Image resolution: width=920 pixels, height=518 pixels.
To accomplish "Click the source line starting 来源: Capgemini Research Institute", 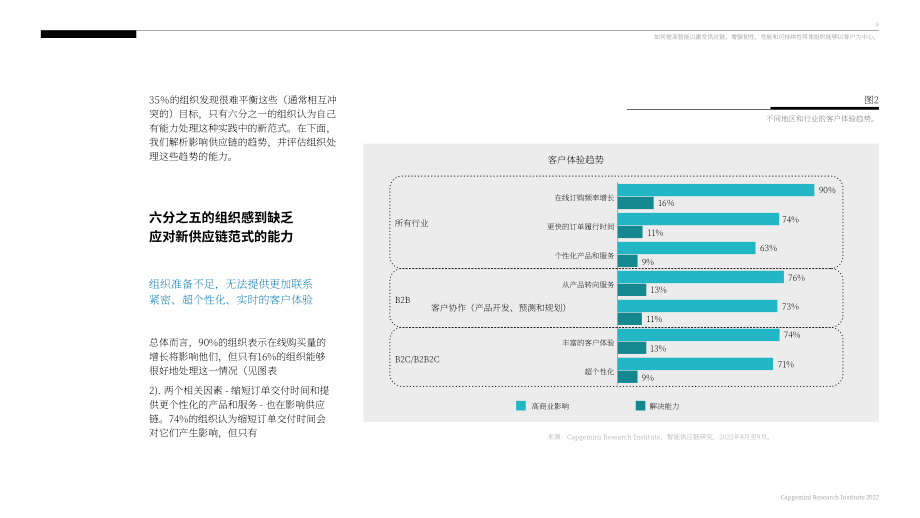I will pos(659,437).
